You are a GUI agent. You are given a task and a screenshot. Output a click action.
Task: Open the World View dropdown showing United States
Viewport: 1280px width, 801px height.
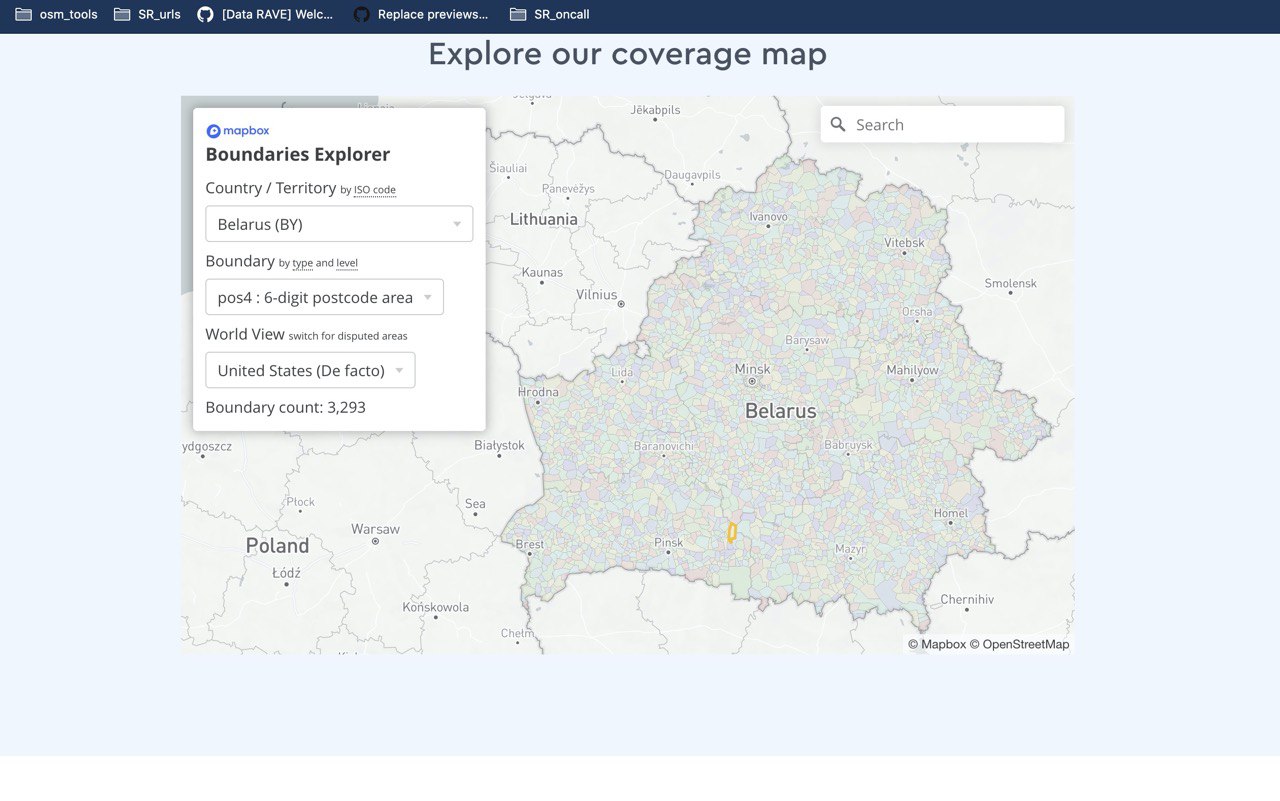pos(310,370)
